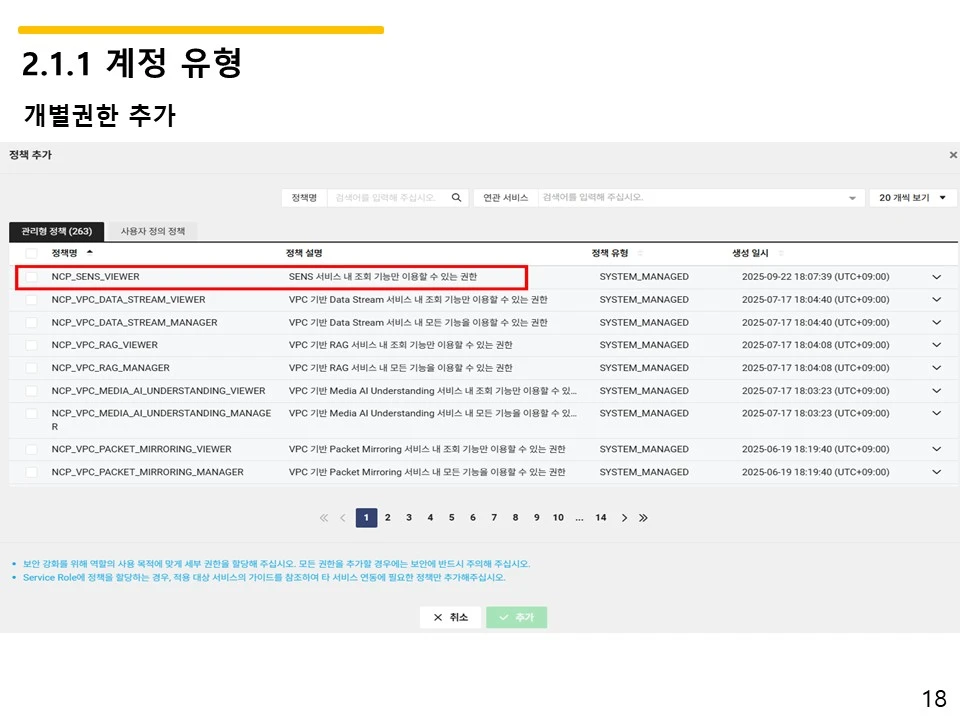Check the NCP_SENS_VIEWER policy checkbox
This screenshot has height=720, width=960.
tap(31, 277)
